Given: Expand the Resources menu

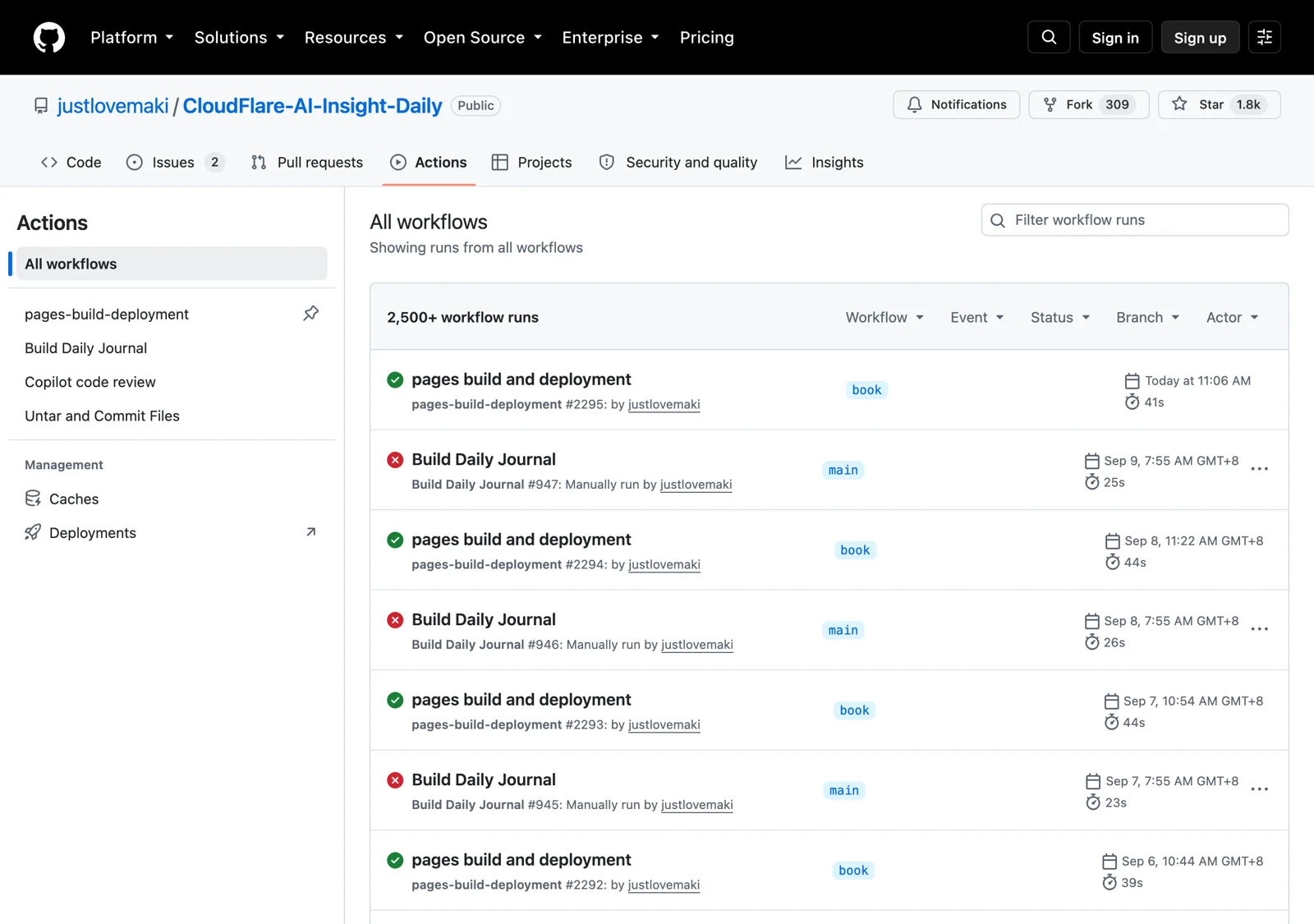Looking at the screenshot, I should [x=354, y=38].
